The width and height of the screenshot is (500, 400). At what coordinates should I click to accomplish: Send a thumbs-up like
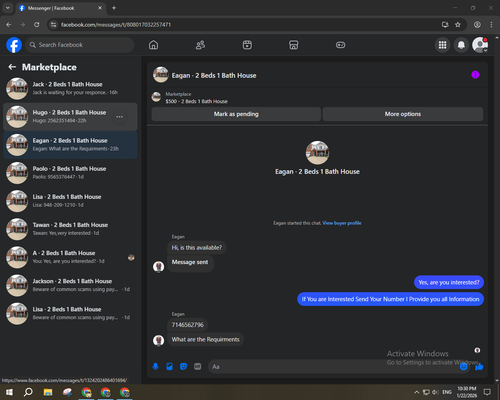(x=479, y=367)
